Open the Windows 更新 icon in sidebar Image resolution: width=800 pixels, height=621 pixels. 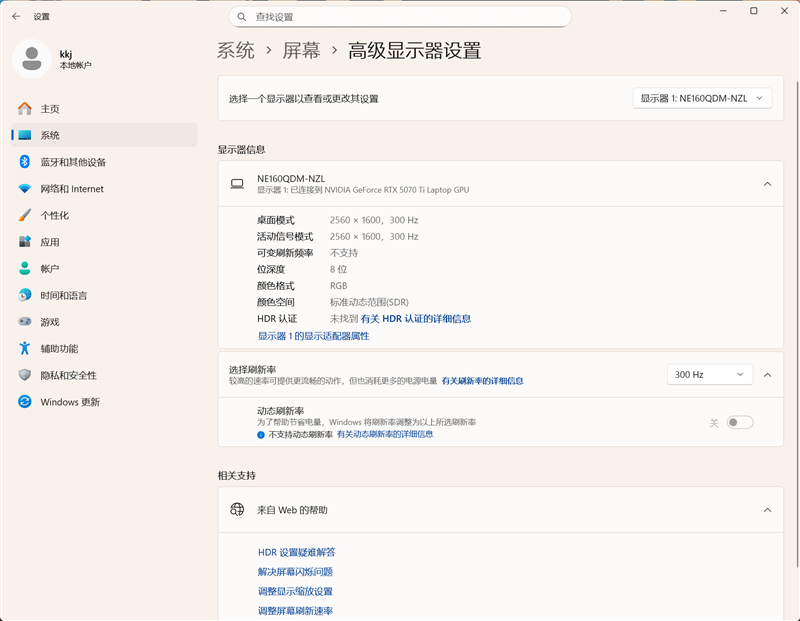25,402
